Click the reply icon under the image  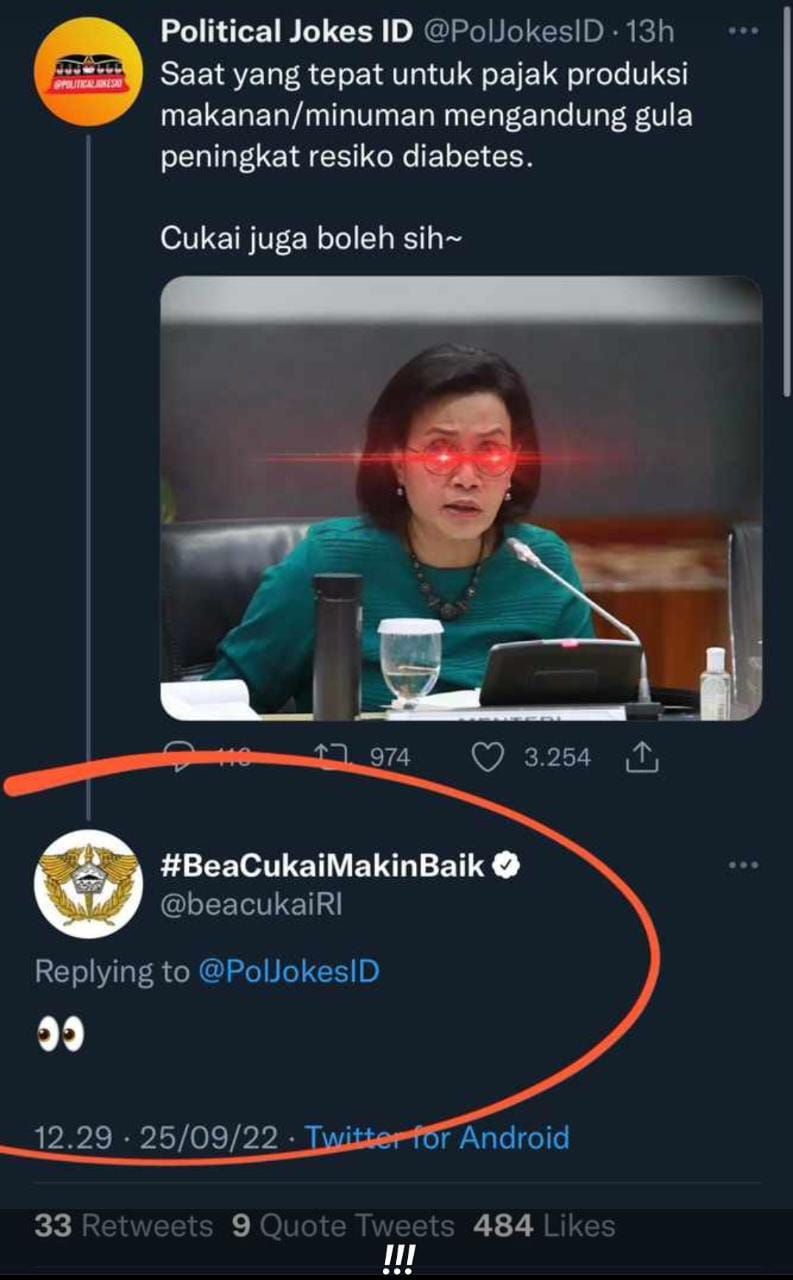pos(180,757)
